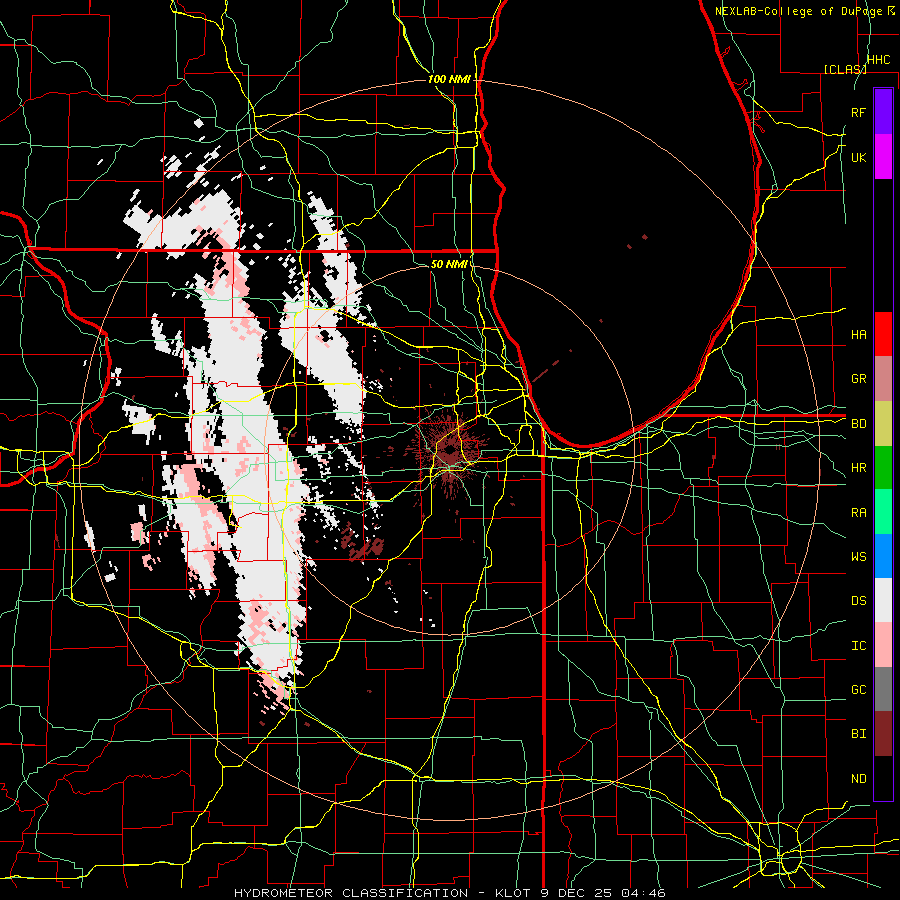Click the 'GR' legend label
The image size is (900, 900).
[858, 379]
